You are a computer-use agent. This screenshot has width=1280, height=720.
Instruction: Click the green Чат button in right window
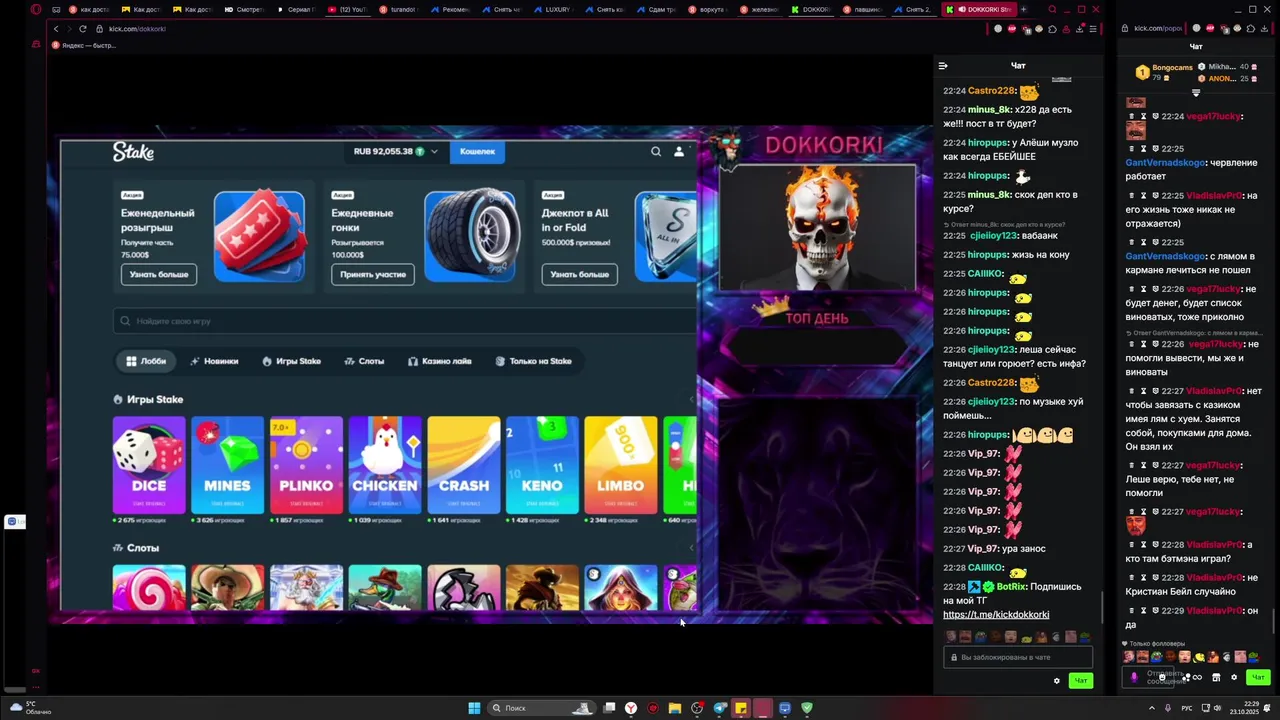[1258, 678]
